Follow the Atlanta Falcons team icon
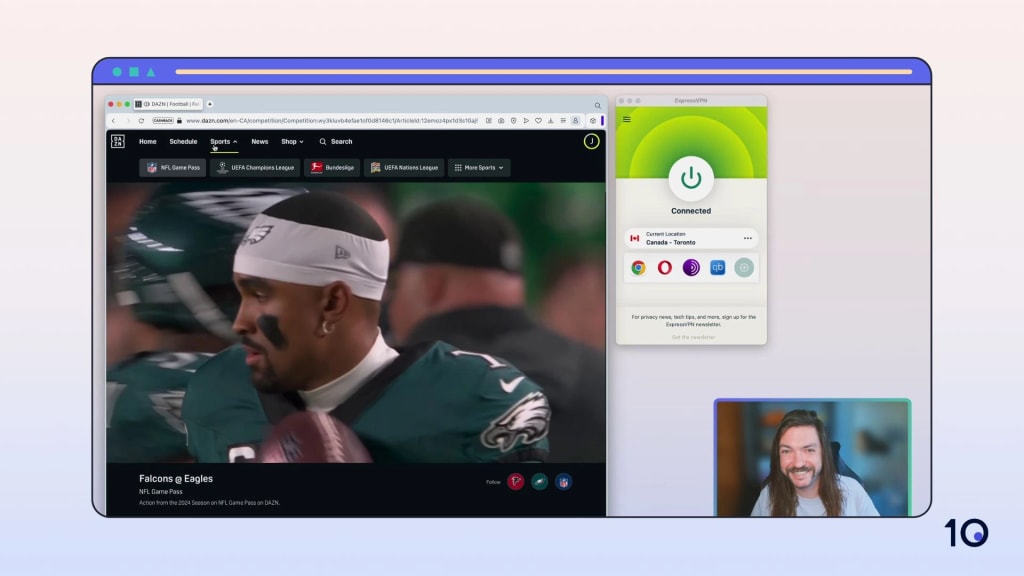This screenshot has height=576, width=1024. tap(515, 482)
